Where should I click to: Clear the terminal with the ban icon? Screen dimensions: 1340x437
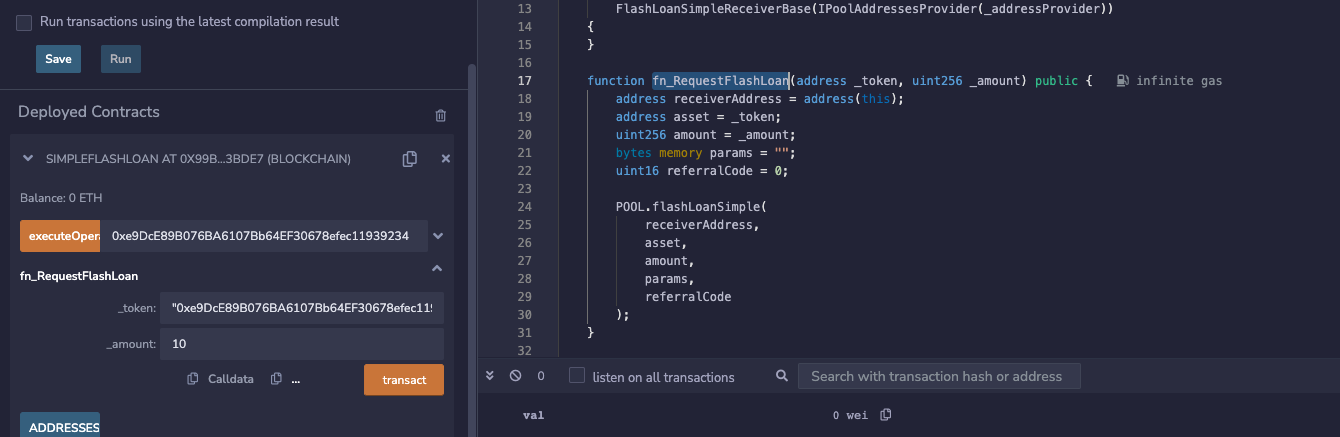click(515, 376)
